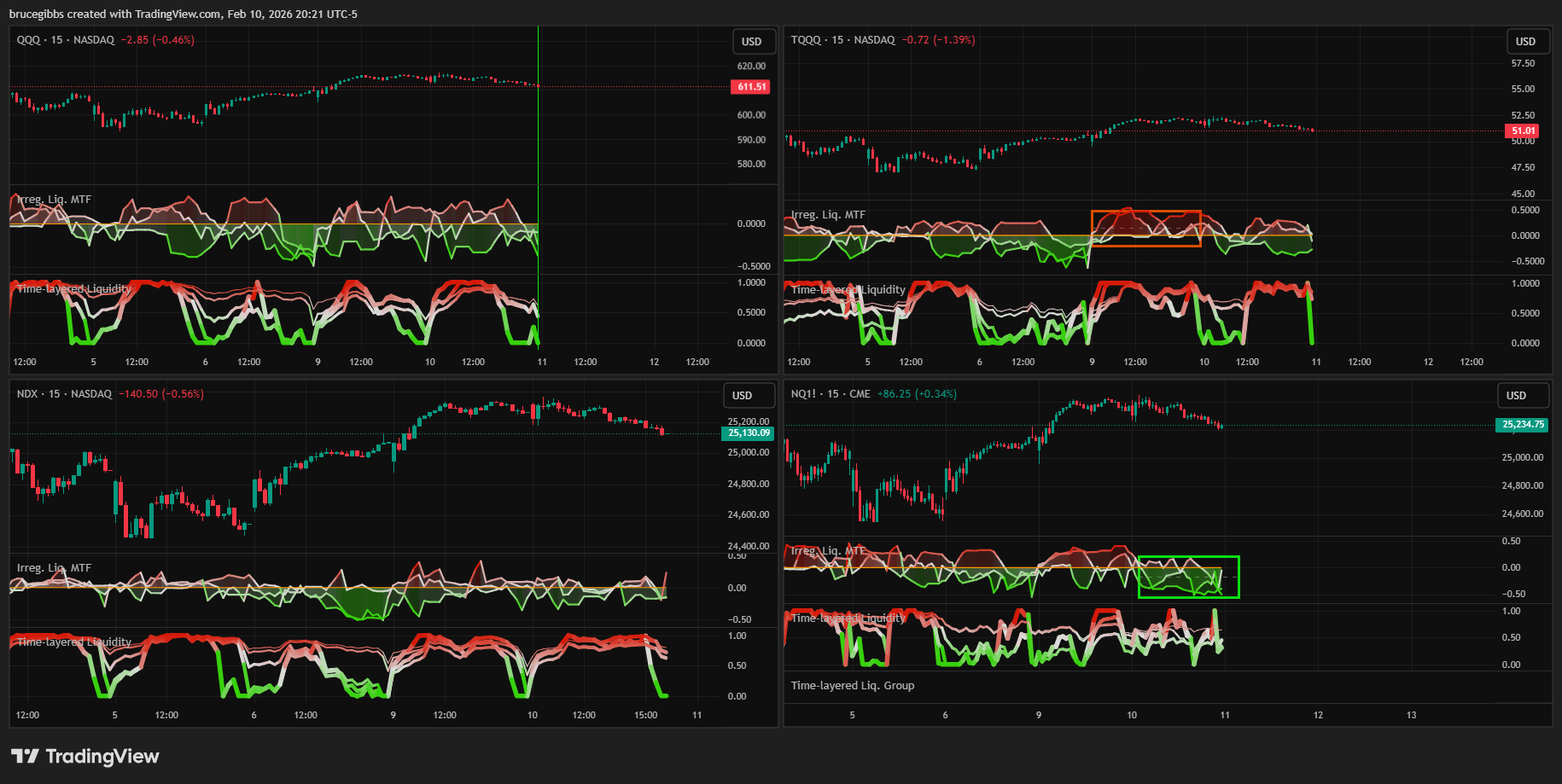Click the red 51.01 price label
Screen dimensions: 1562x784
pos(1523,131)
